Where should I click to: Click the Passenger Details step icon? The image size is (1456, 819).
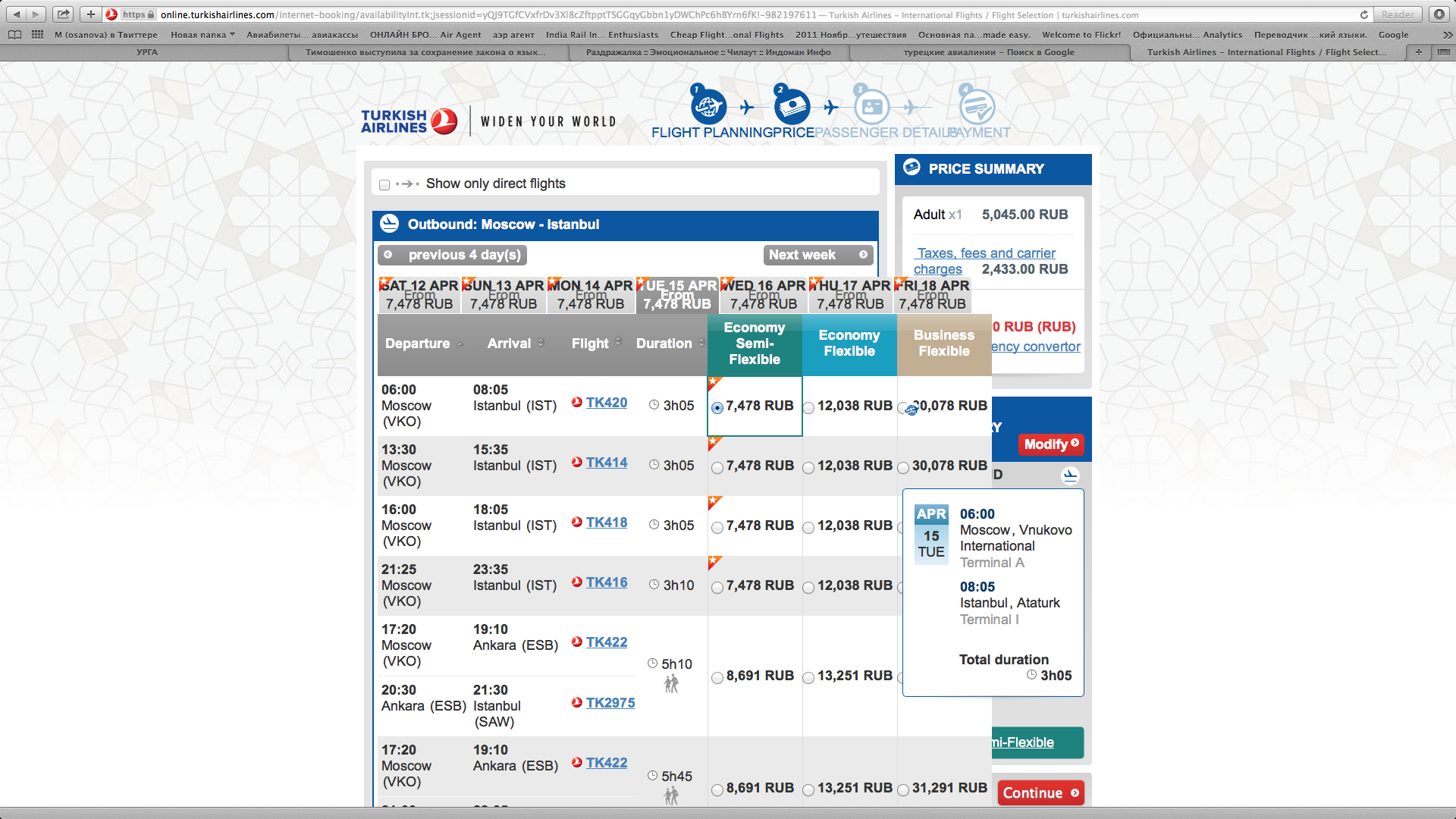coord(872,107)
